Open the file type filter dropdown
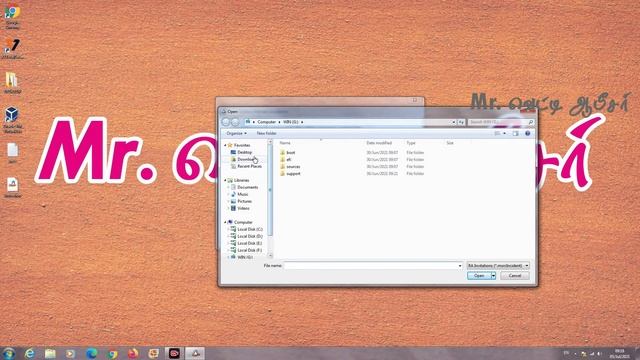The width and height of the screenshot is (640, 360). point(498,266)
